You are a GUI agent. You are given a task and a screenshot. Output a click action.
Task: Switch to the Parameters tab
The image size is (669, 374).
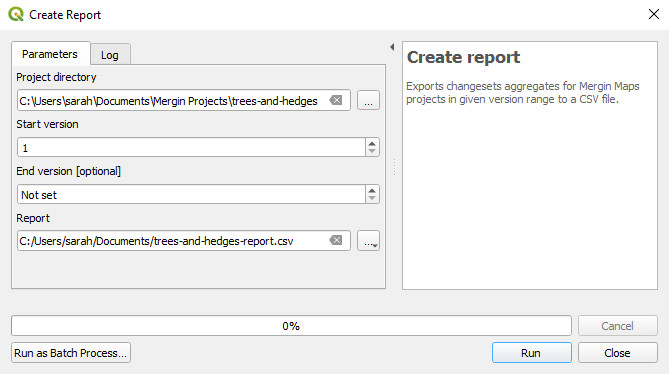coord(50,54)
